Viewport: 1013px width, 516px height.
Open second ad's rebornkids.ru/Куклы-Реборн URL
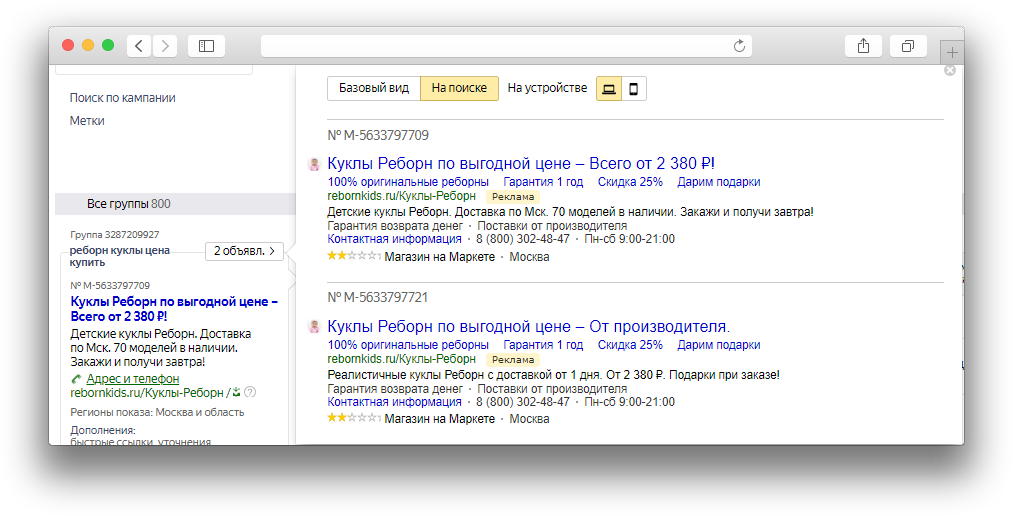(401, 358)
